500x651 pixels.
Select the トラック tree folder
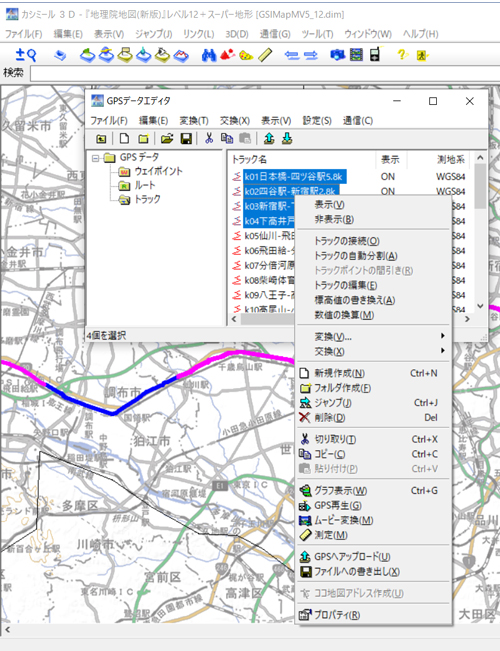tap(147, 199)
